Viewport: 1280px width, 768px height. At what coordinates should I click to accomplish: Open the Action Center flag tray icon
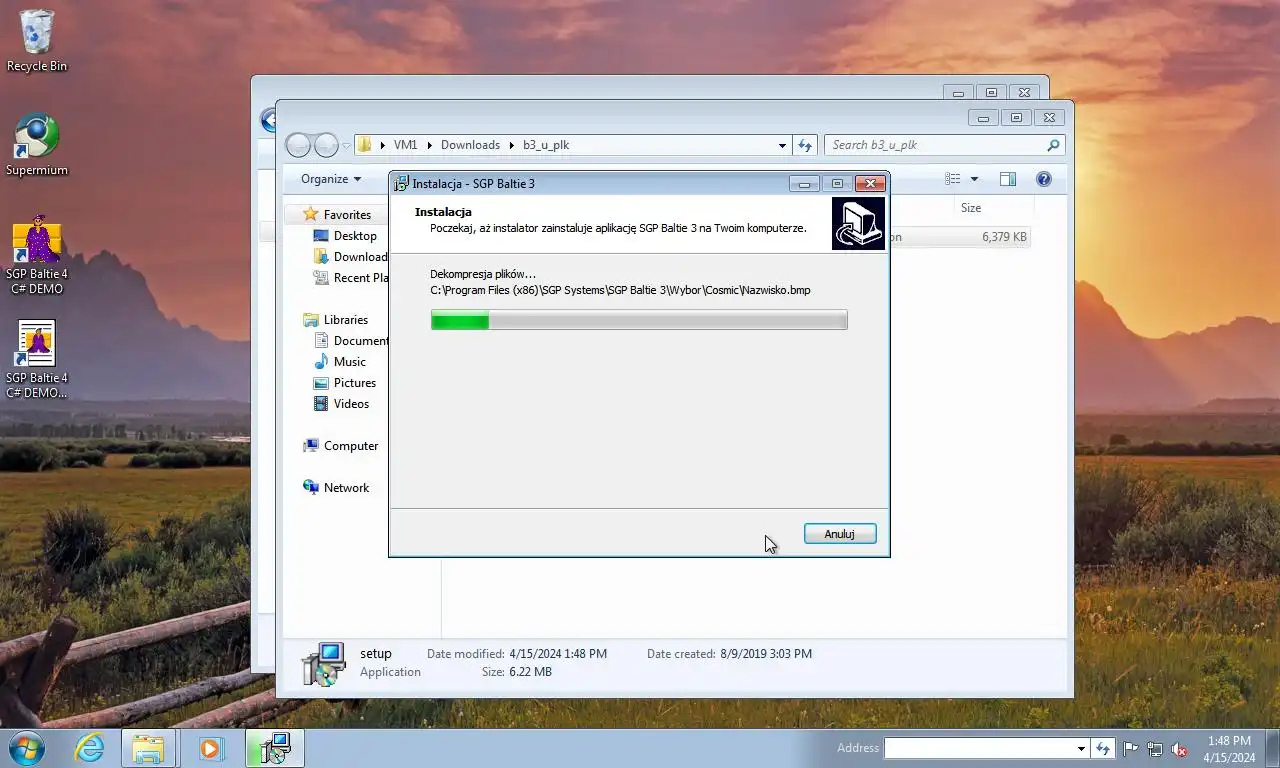coord(1131,748)
